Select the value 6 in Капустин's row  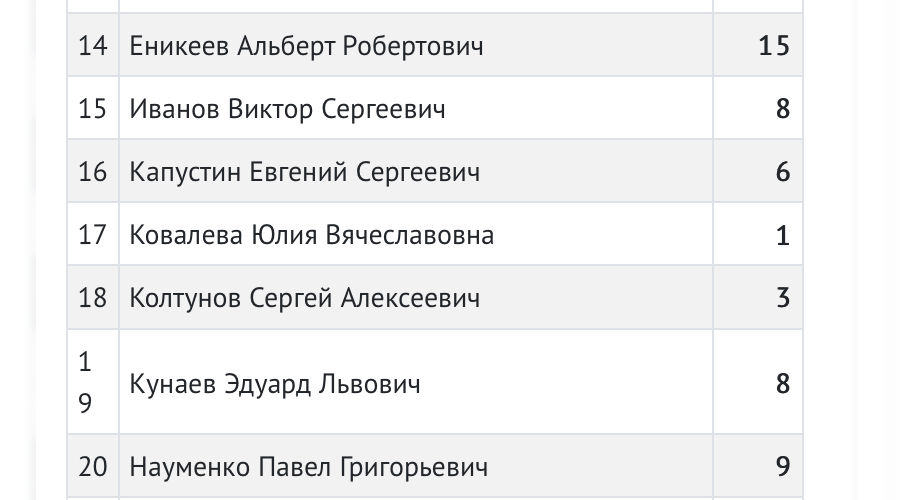click(783, 172)
